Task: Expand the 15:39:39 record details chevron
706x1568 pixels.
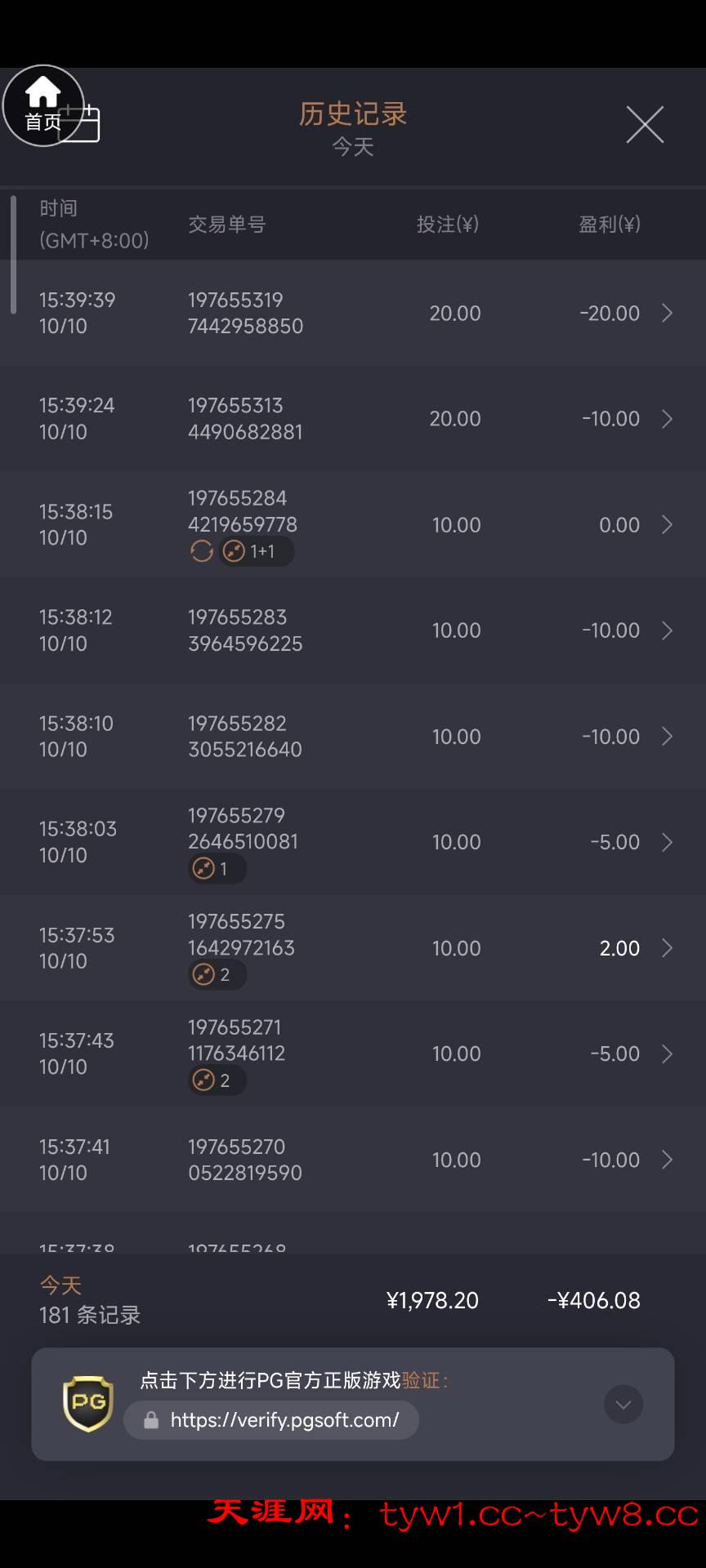Action: (x=667, y=313)
